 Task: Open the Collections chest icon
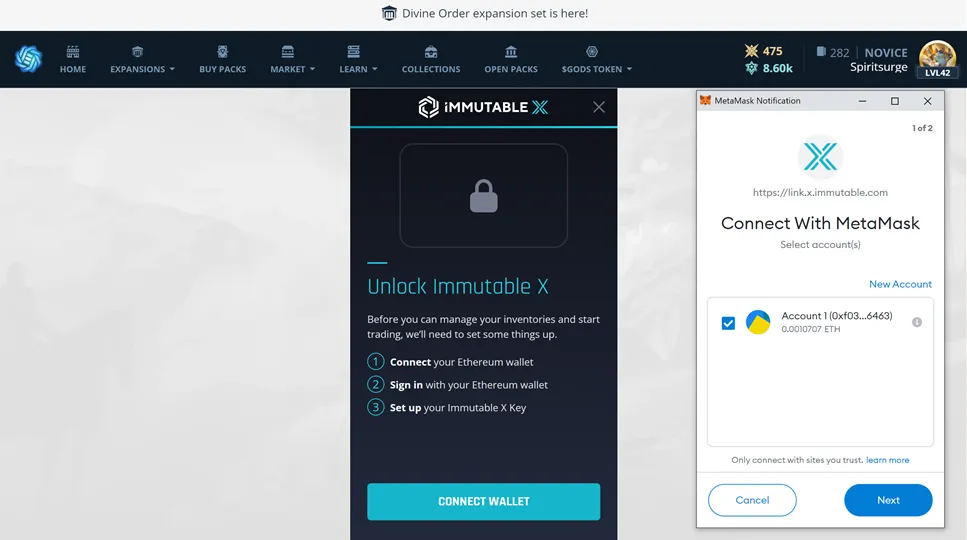click(x=431, y=51)
